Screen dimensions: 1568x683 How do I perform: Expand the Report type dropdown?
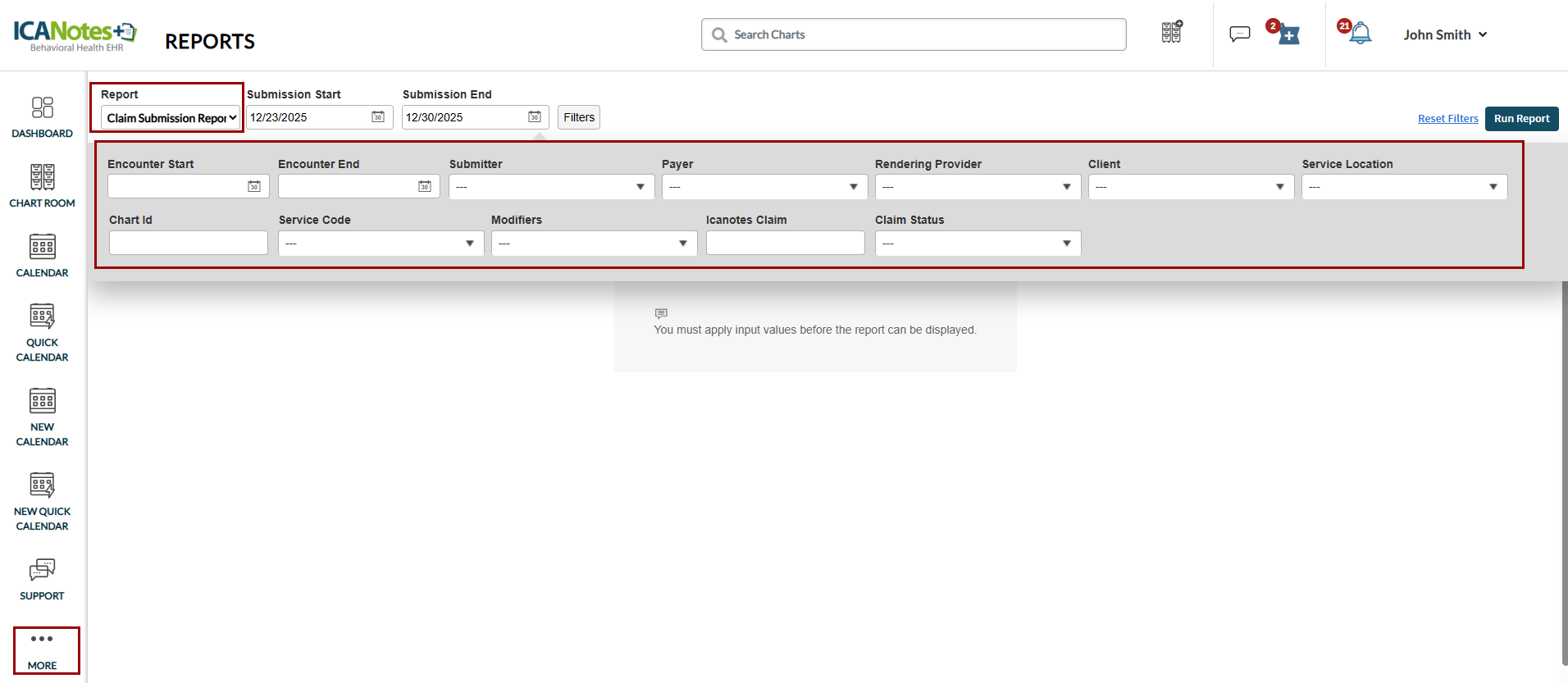pos(171,118)
